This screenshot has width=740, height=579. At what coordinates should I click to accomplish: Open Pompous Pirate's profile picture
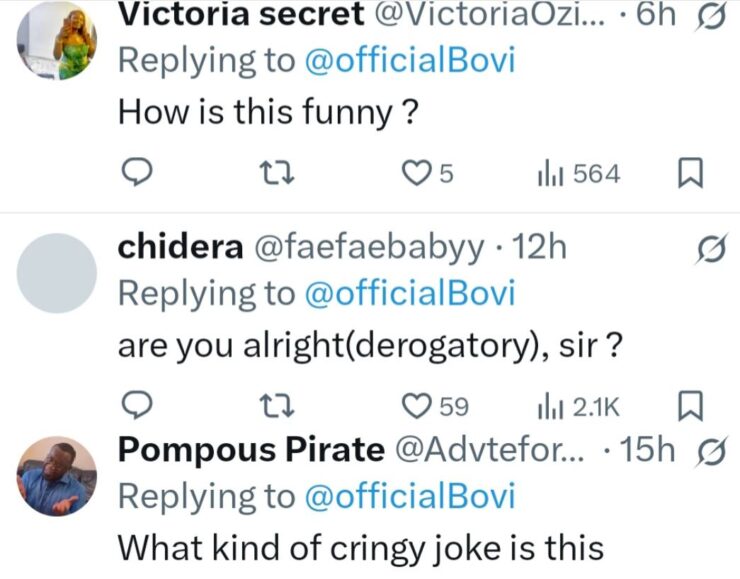click(57, 476)
